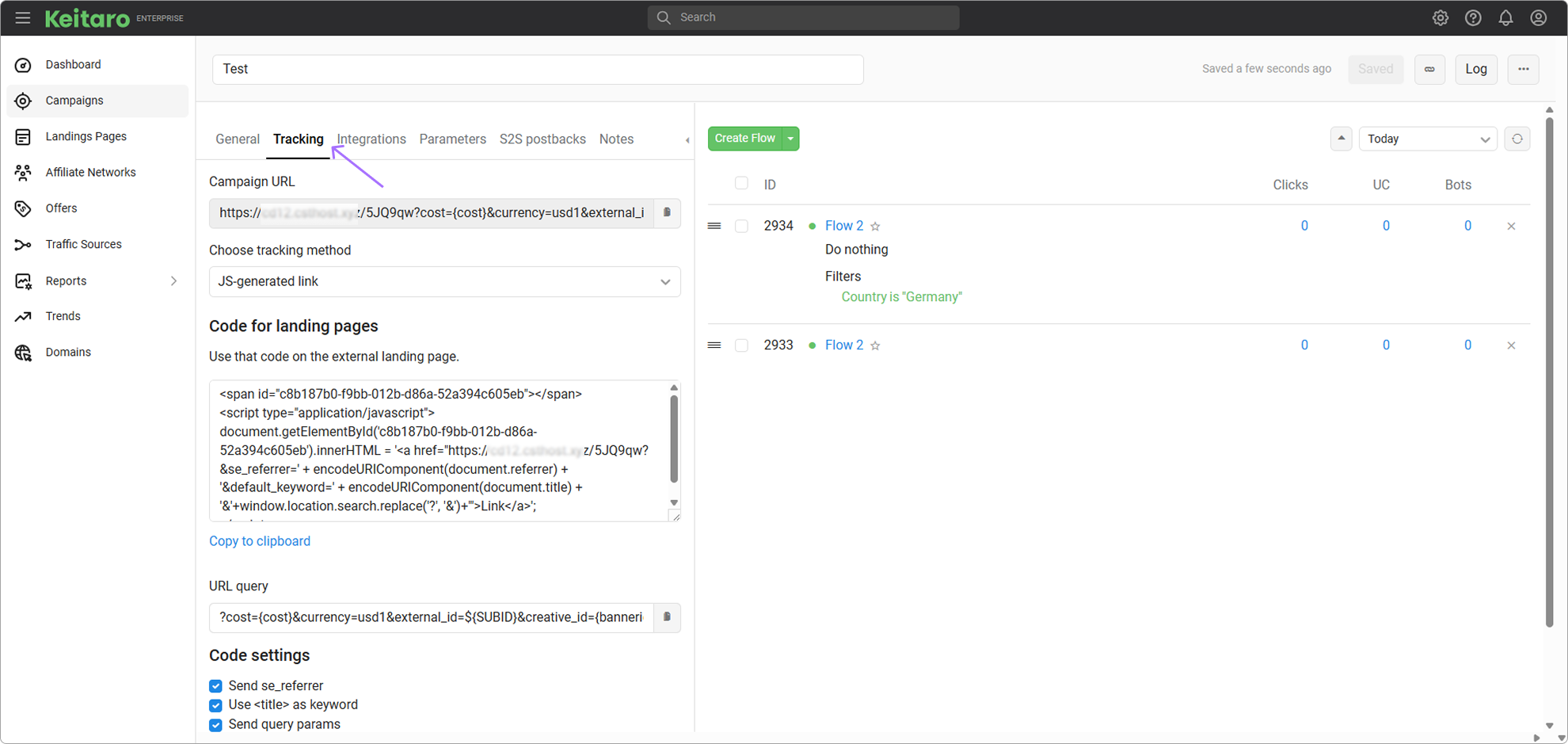Click the collapse-up arrow button near Today
This screenshot has width=1568, height=744.
[x=1341, y=139]
